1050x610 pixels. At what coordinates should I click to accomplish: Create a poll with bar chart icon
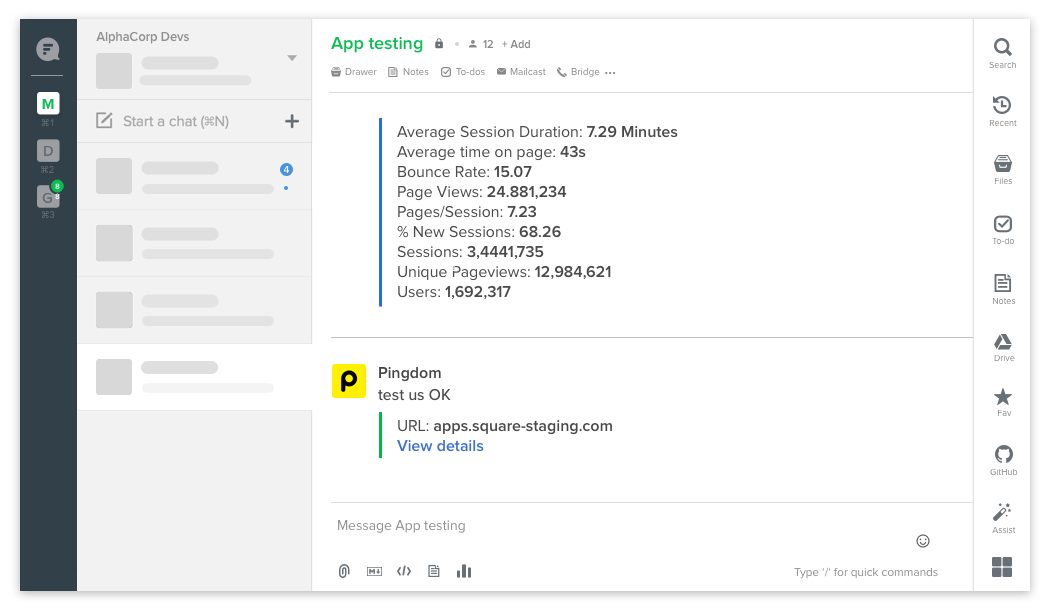point(464,571)
